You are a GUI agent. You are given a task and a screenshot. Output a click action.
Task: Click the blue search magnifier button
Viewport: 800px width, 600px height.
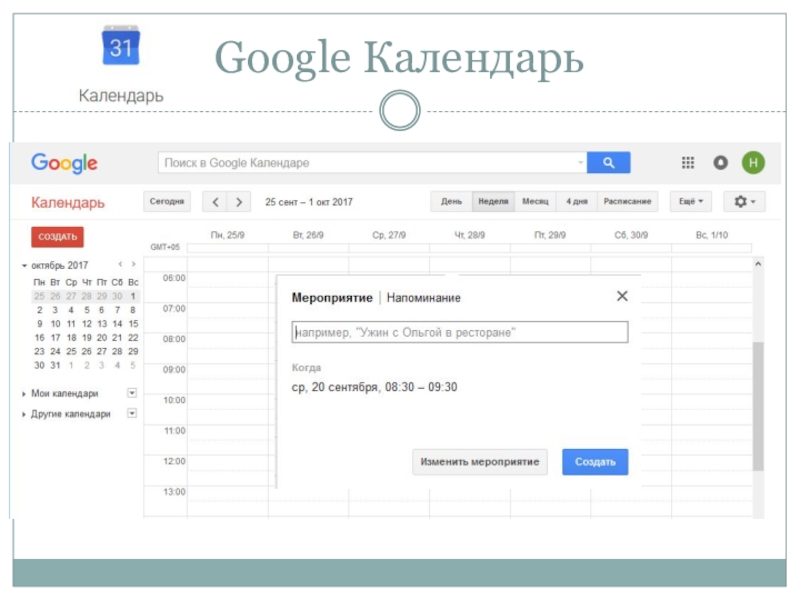tap(608, 163)
